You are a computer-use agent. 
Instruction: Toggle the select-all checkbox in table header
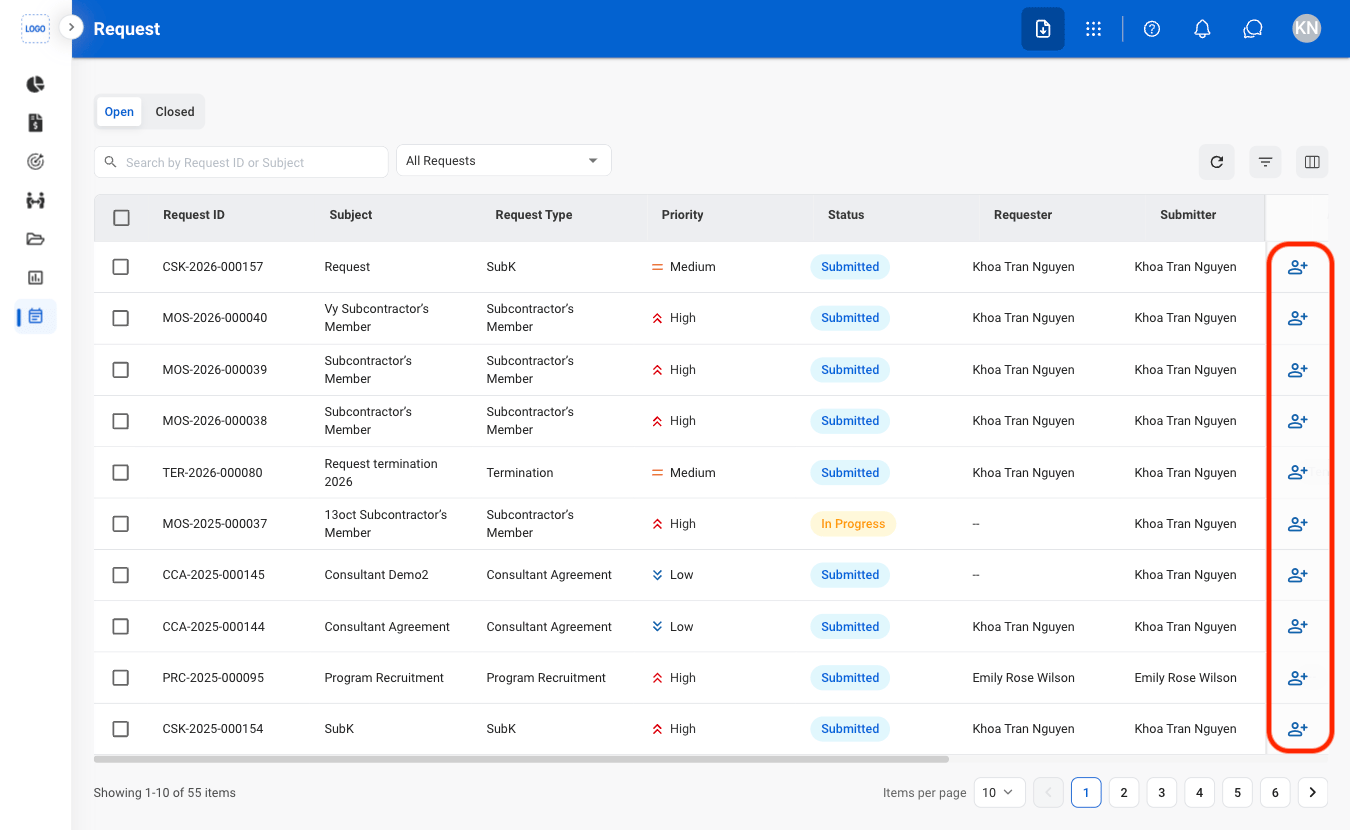[x=121, y=217]
